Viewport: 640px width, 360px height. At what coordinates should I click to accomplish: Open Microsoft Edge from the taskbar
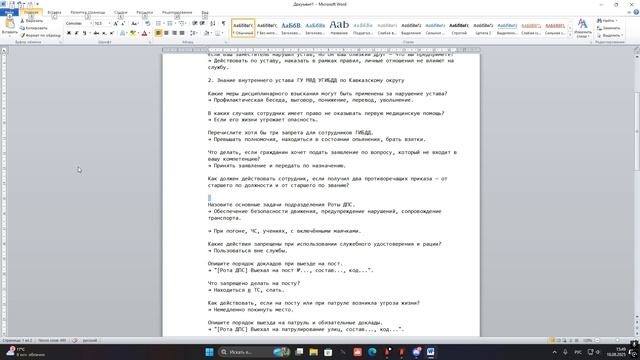coord(372,352)
